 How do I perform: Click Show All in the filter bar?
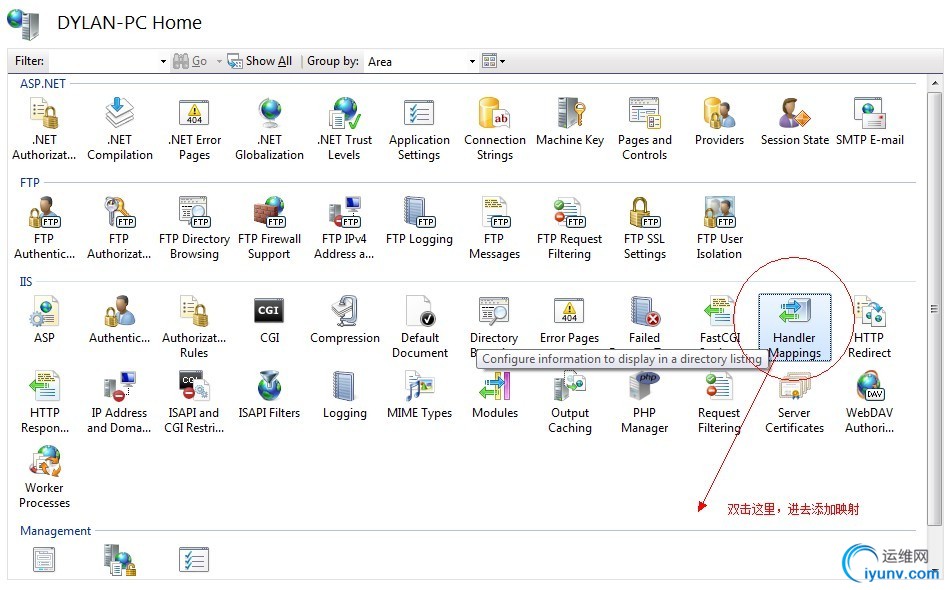point(260,61)
